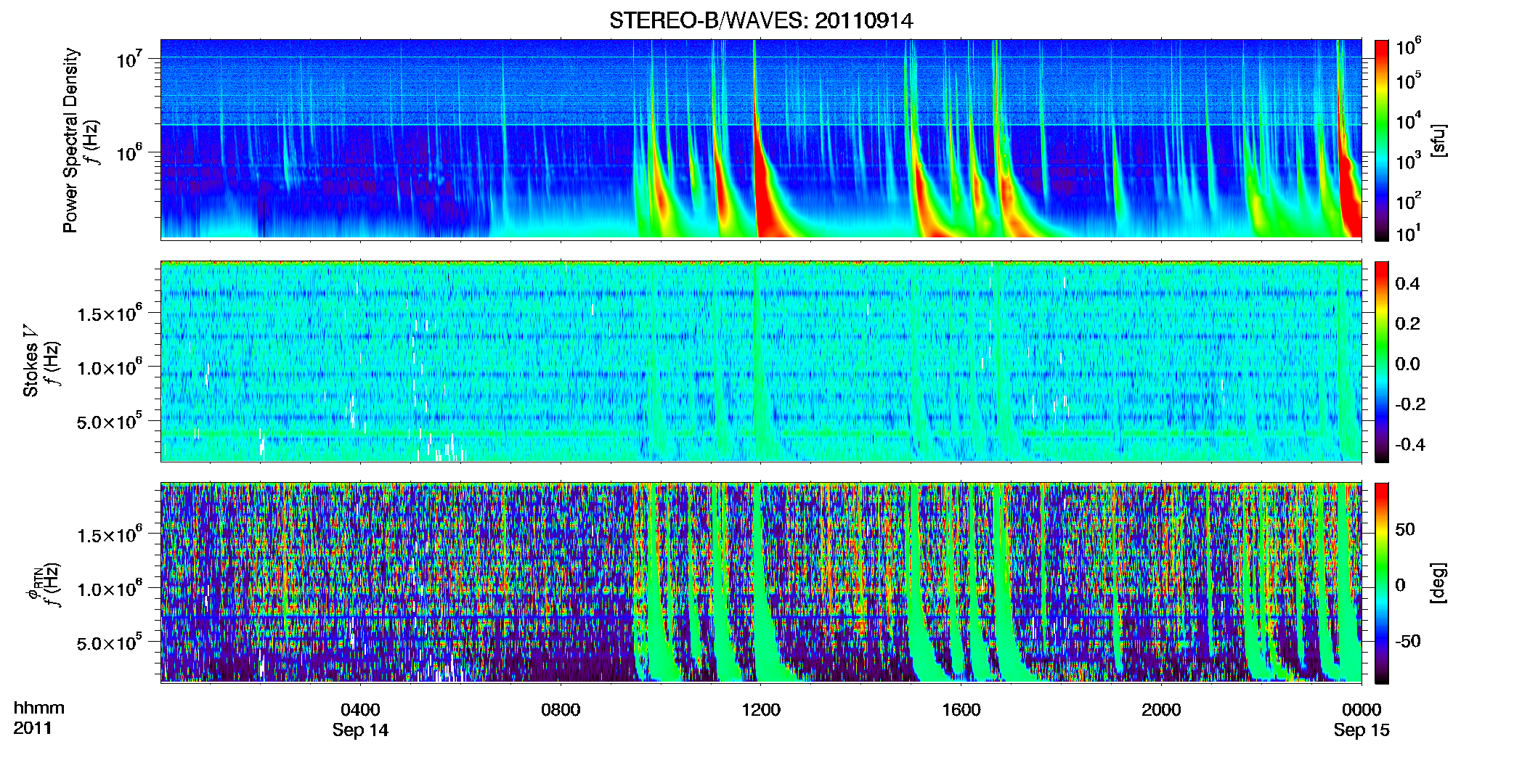Image resolution: width=1522 pixels, height=784 pixels.
Task: Select the 1600 time tick label
Action: (x=961, y=709)
